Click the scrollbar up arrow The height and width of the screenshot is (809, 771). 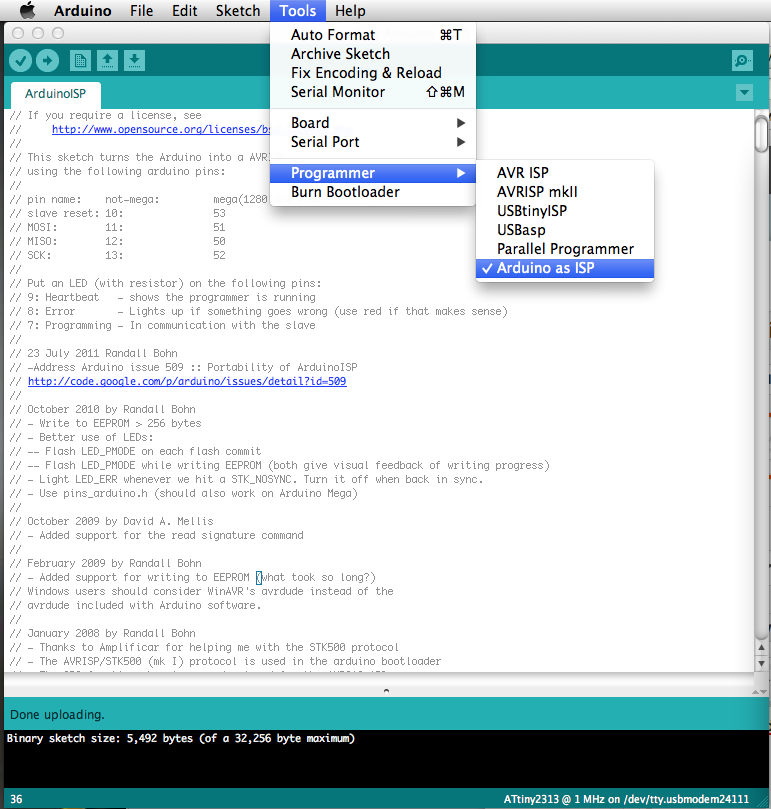tap(761, 647)
